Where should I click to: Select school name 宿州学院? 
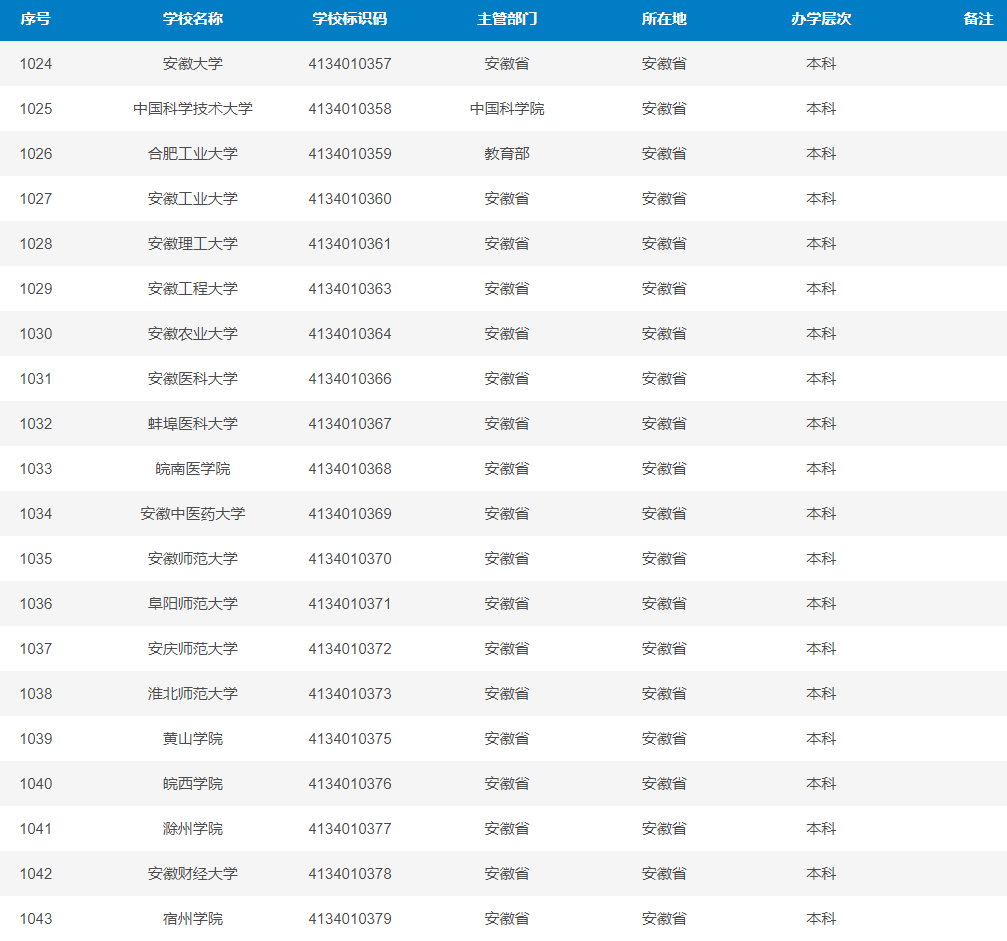pyautogui.click(x=193, y=919)
